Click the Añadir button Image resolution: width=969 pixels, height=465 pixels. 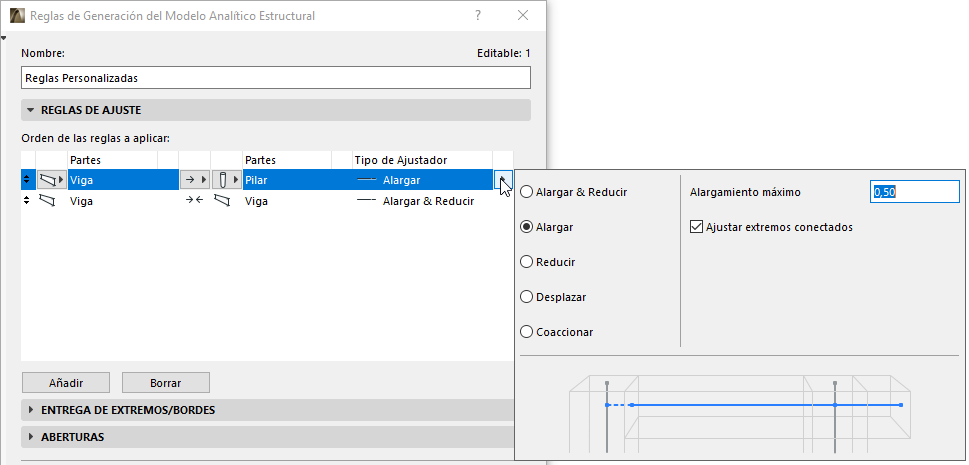[66, 383]
